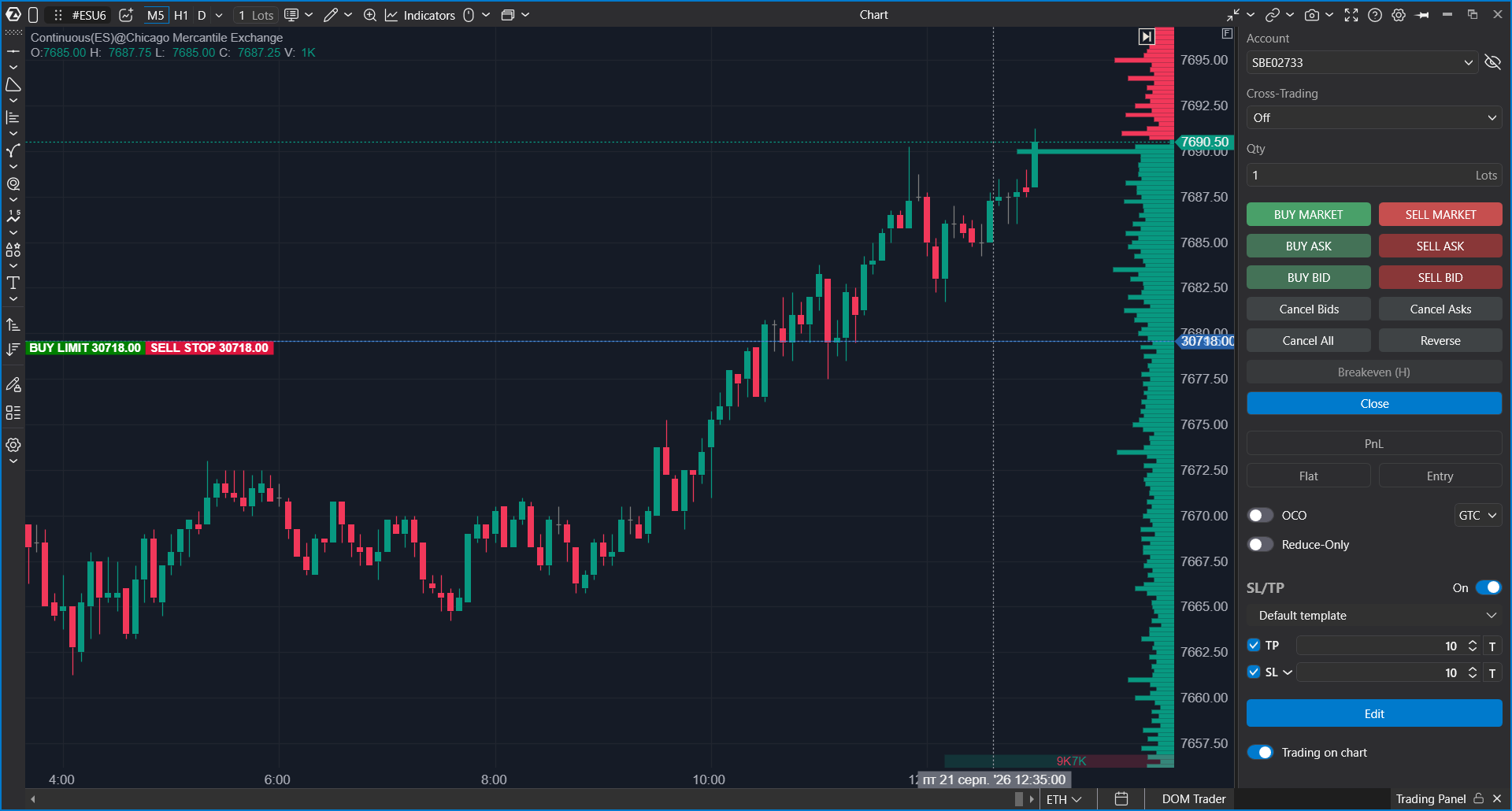Uncheck the SL checkbox
Screen dimensions: 1512x811
1254,672
